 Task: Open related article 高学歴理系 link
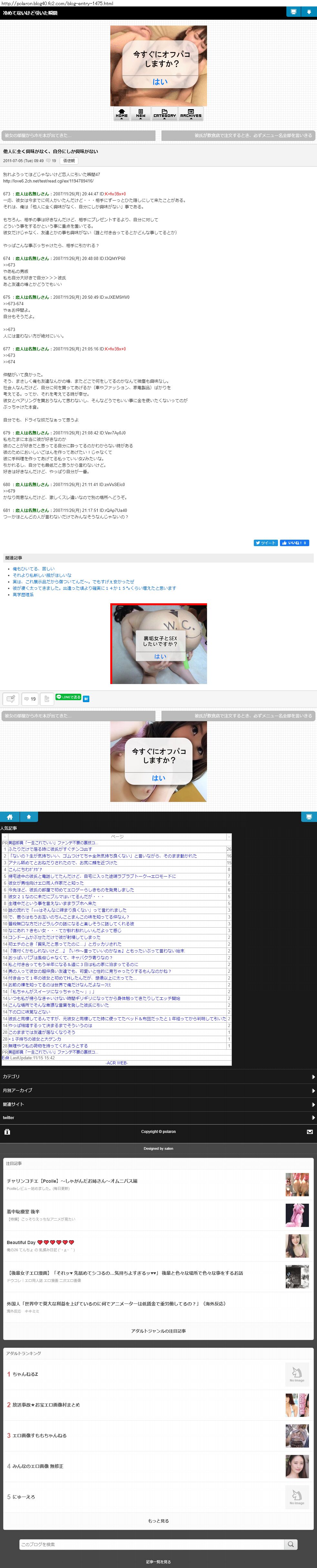coord(23,595)
